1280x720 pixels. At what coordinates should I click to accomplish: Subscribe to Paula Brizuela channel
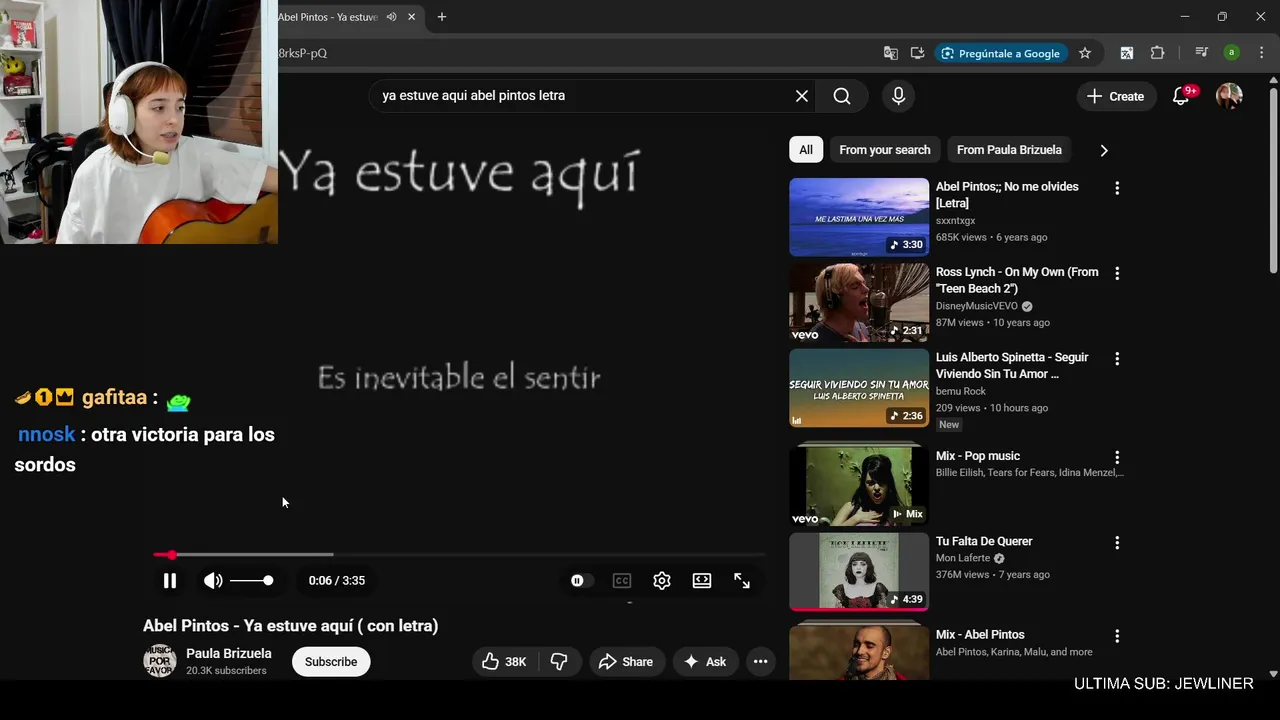pyautogui.click(x=331, y=661)
